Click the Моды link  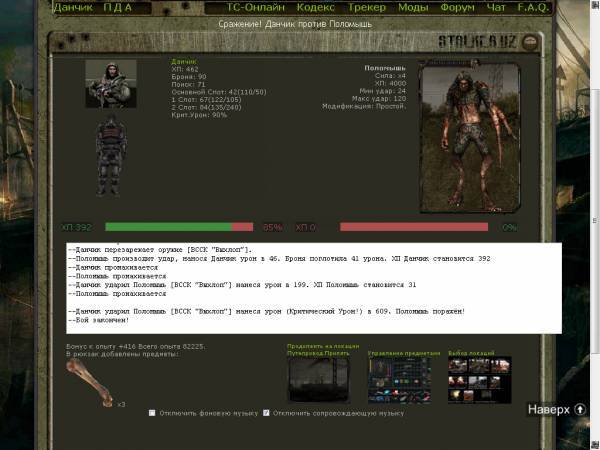click(414, 7)
